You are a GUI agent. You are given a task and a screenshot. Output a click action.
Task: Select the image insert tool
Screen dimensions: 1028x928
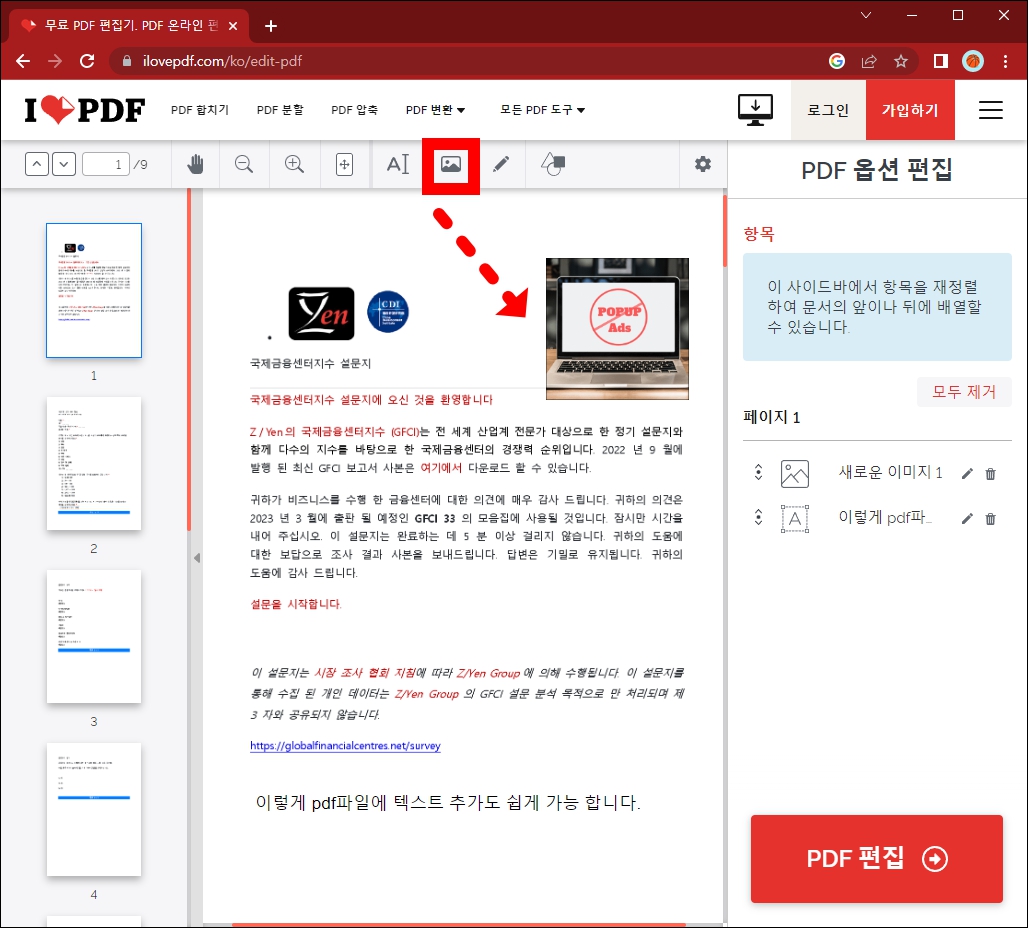pos(451,164)
